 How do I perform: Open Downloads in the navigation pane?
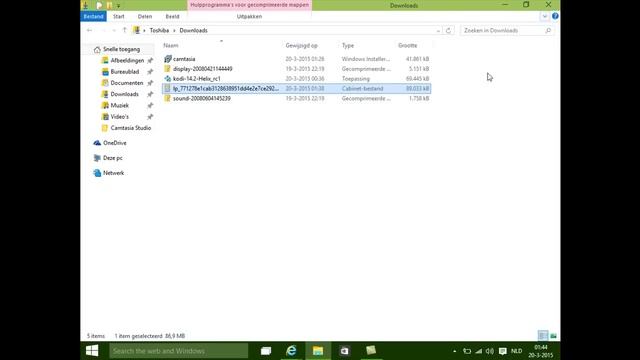click(x=124, y=94)
